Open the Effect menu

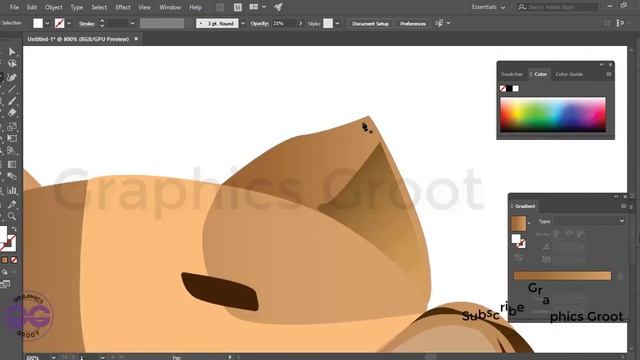[122, 7]
